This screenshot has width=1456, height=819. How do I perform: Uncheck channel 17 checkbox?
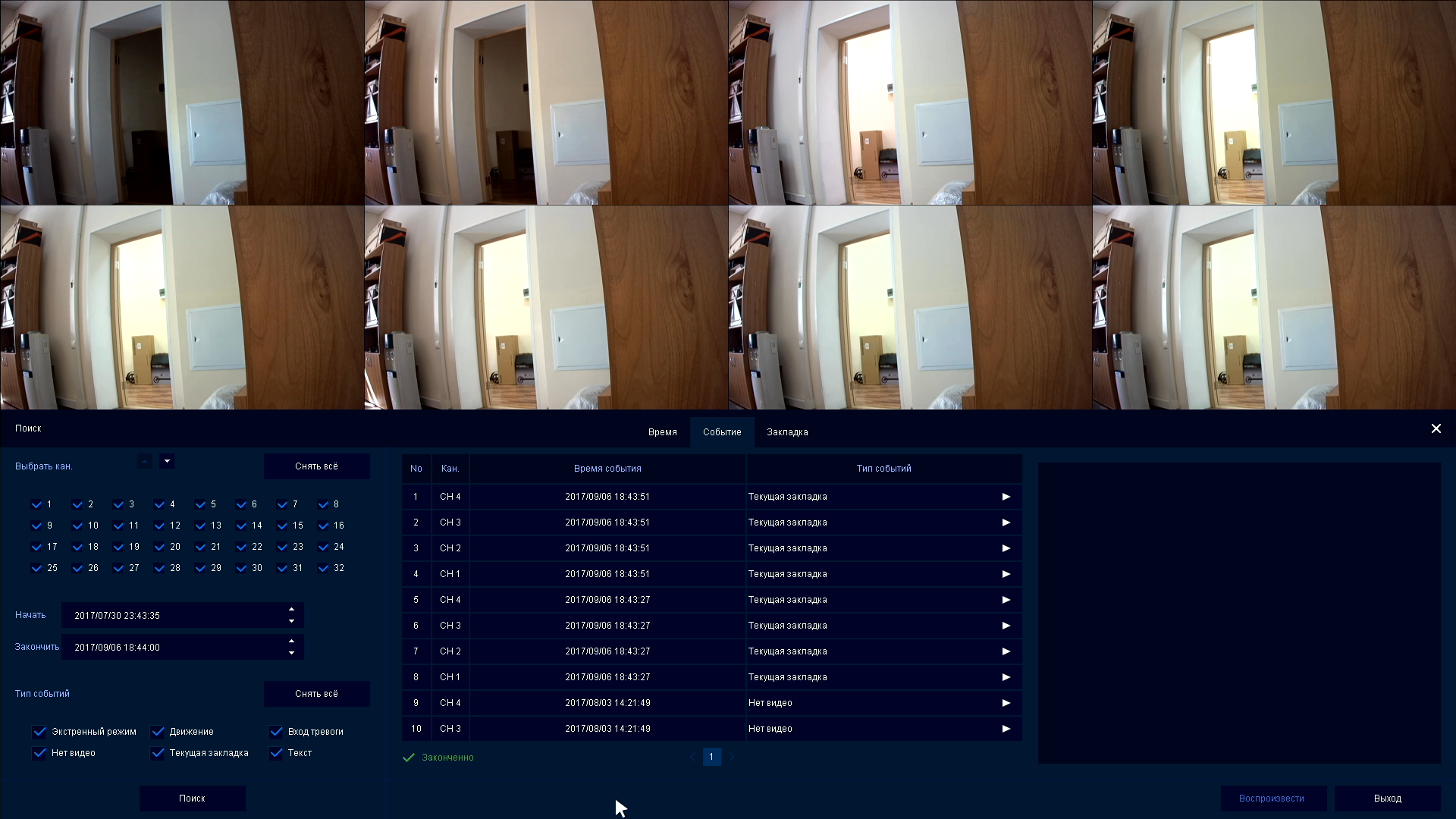click(x=37, y=547)
